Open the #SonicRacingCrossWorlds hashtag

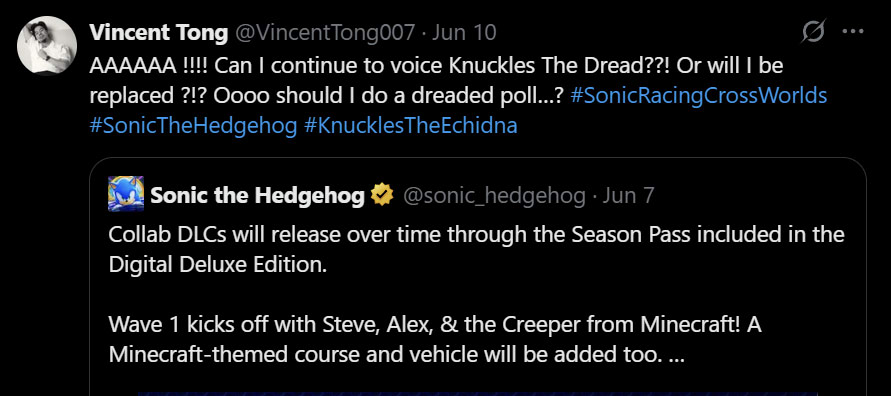[x=698, y=95]
